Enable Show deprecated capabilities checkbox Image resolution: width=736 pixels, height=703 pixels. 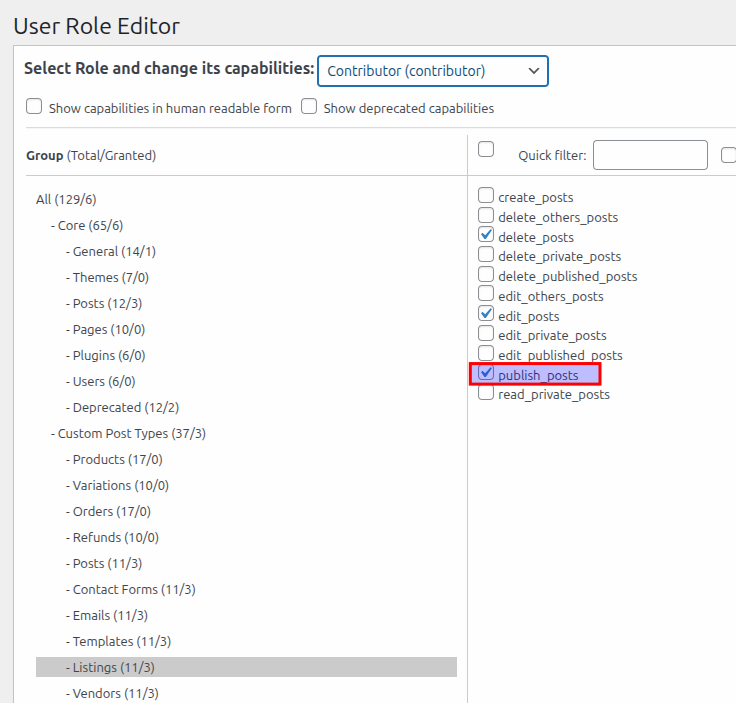(310, 107)
